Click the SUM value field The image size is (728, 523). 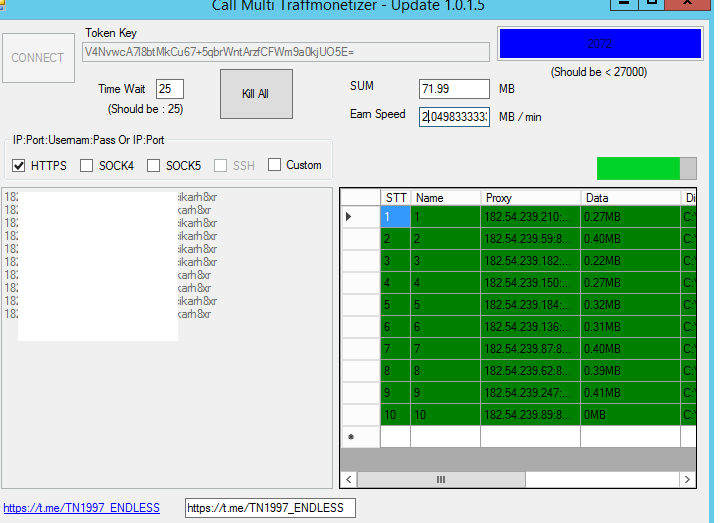tap(454, 89)
